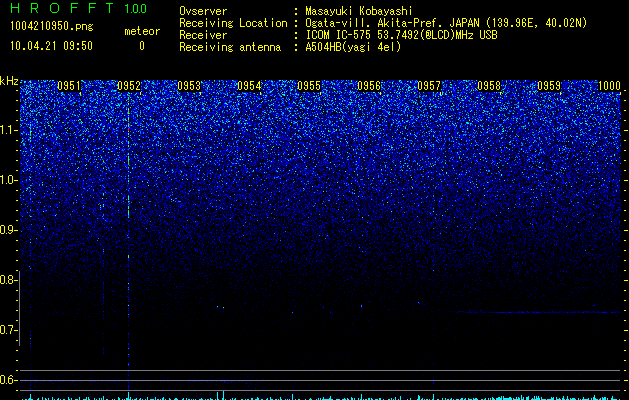Image resolution: width=629 pixels, height=400 pixels.
Task: Click the 0956 time marker
Action: pyautogui.click(x=369, y=86)
